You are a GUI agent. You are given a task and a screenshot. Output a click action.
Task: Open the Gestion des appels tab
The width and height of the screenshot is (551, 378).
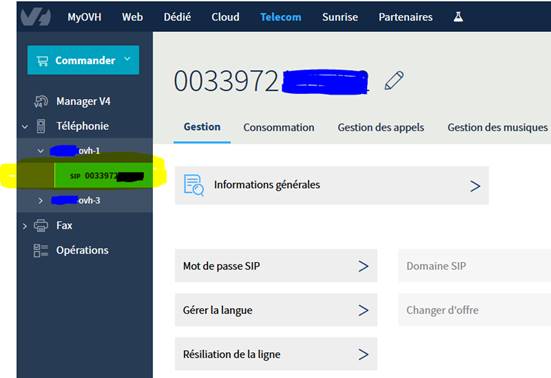point(381,127)
